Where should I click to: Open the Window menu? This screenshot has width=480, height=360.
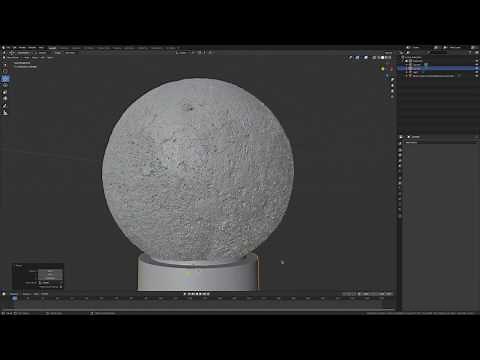point(32,48)
